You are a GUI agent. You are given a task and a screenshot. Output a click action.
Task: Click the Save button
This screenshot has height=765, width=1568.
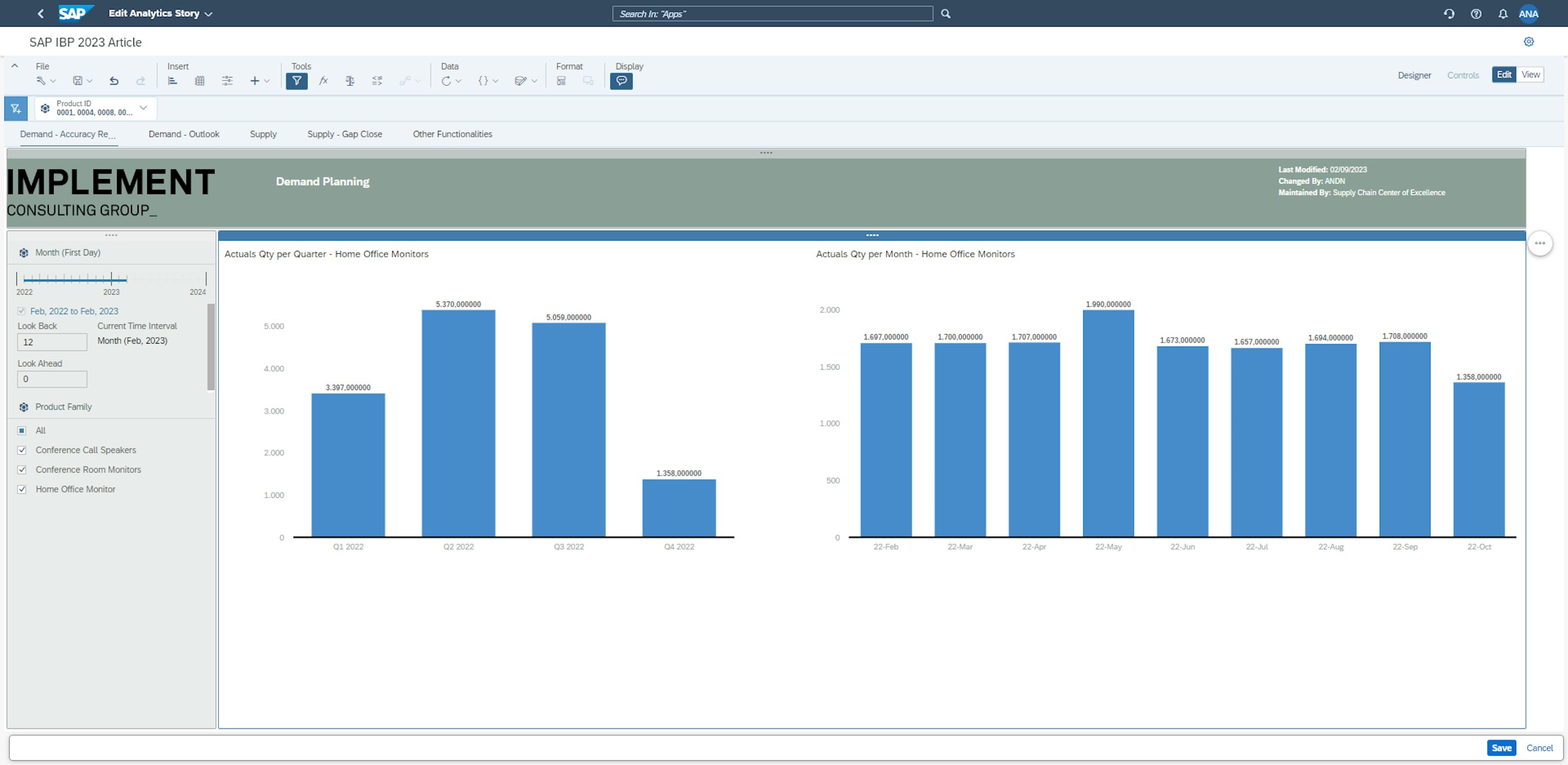coord(1500,748)
